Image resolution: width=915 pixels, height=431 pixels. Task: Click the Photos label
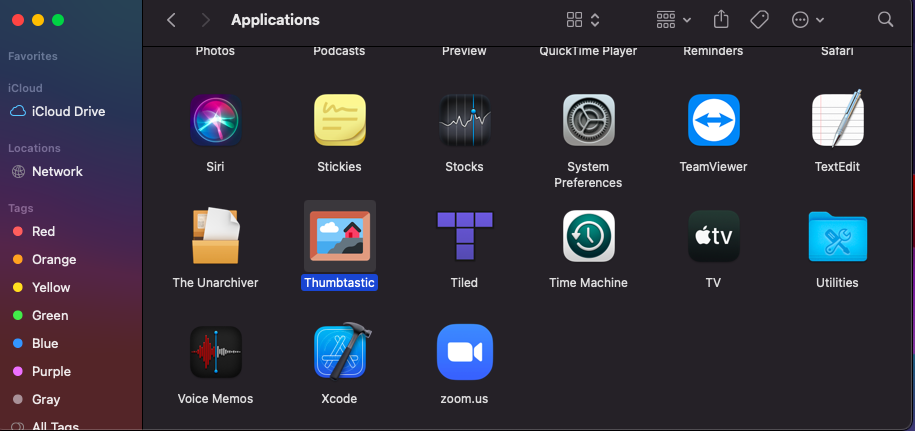click(215, 51)
